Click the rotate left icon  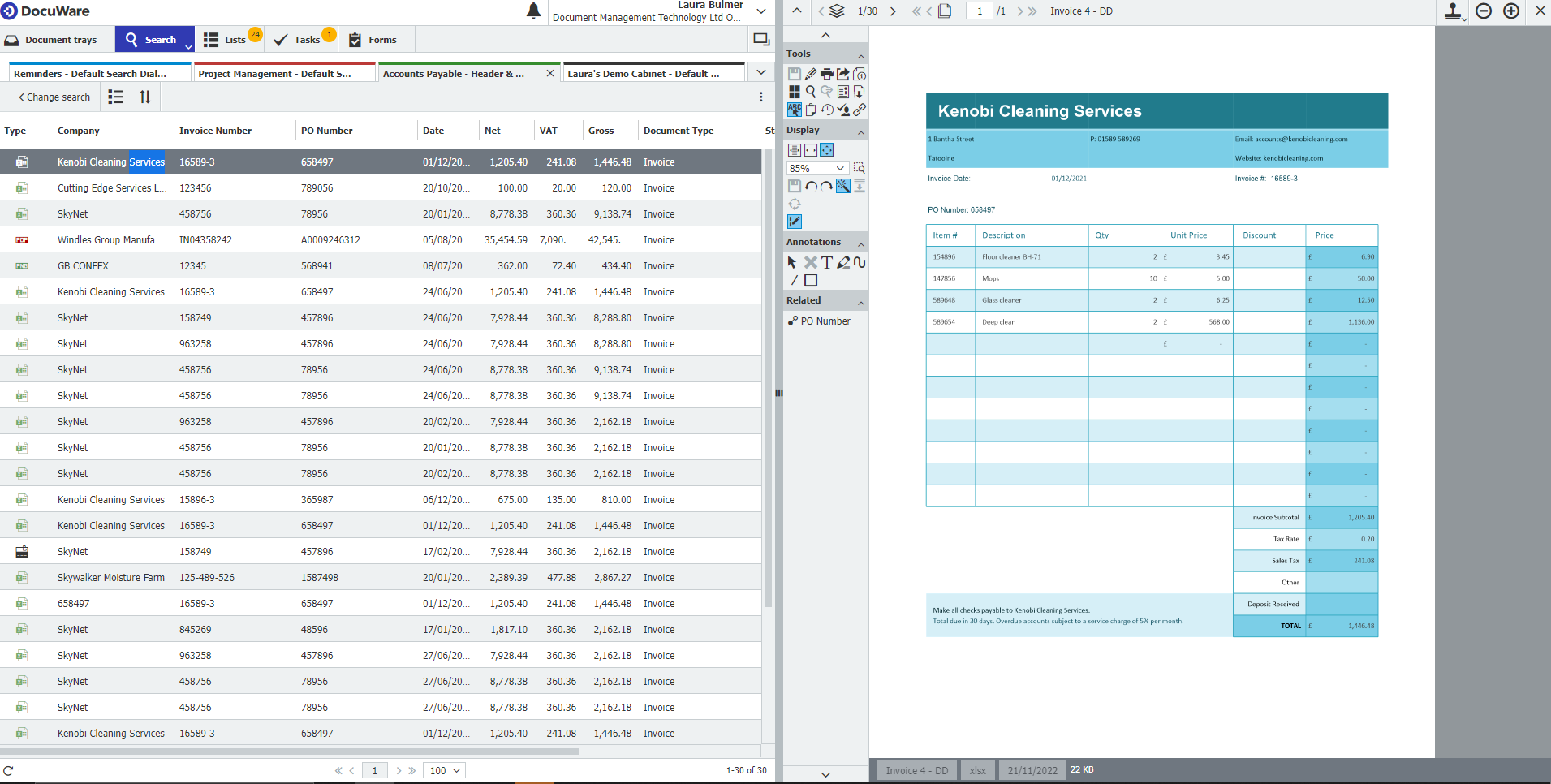pos(811,187)
